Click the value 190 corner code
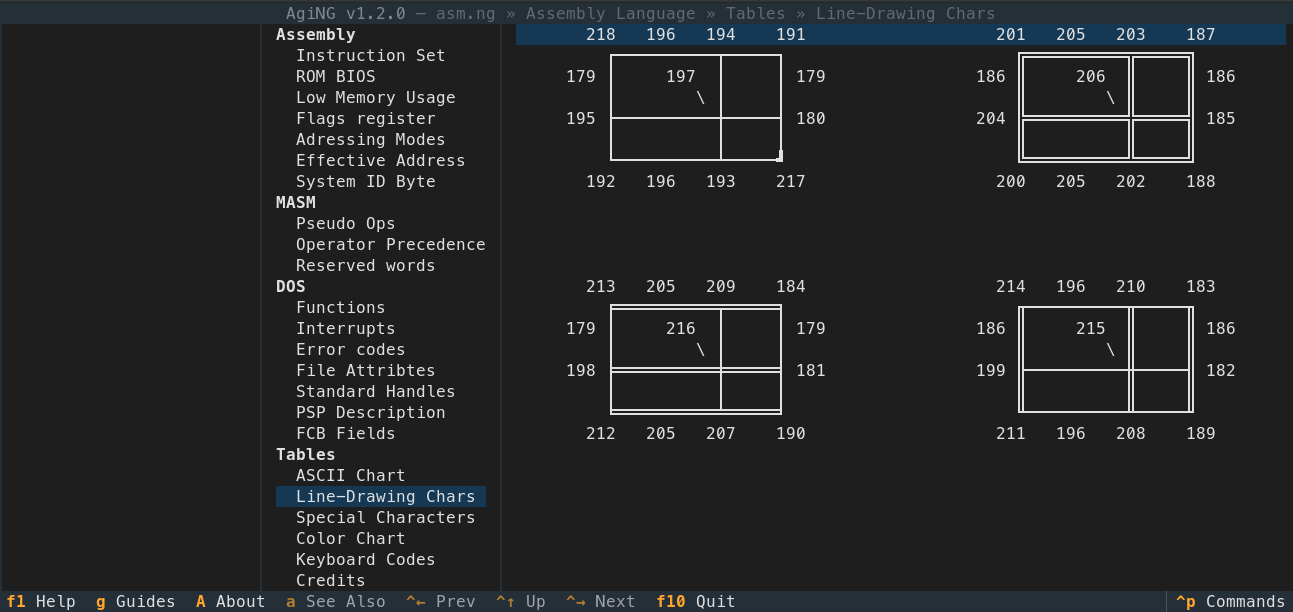The image size is (1293, 612). pyautogui.click(x=791, y=434)
